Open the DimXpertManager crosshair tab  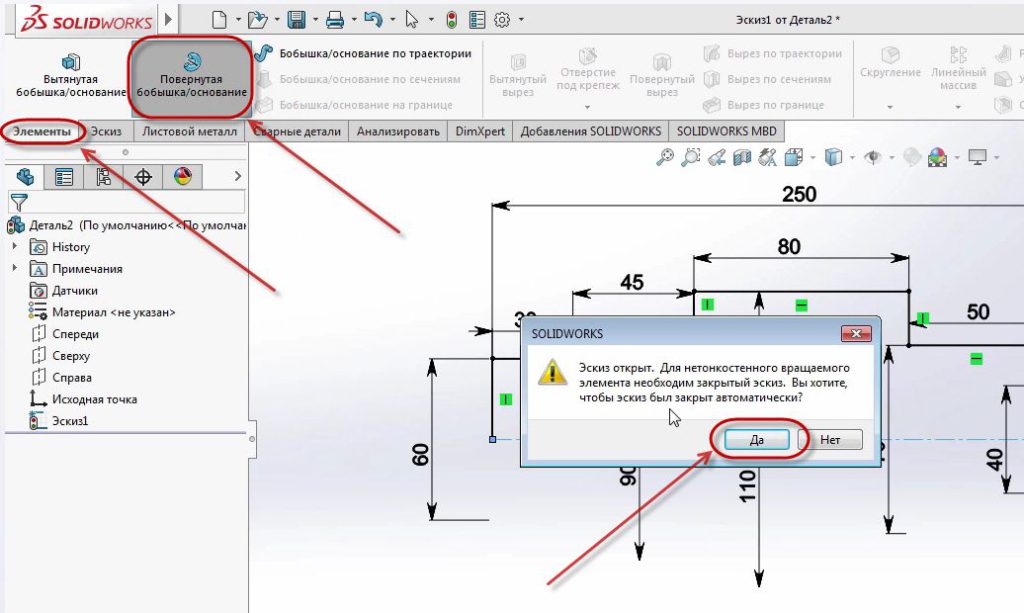pyautogui.click(x=143, y=176)
